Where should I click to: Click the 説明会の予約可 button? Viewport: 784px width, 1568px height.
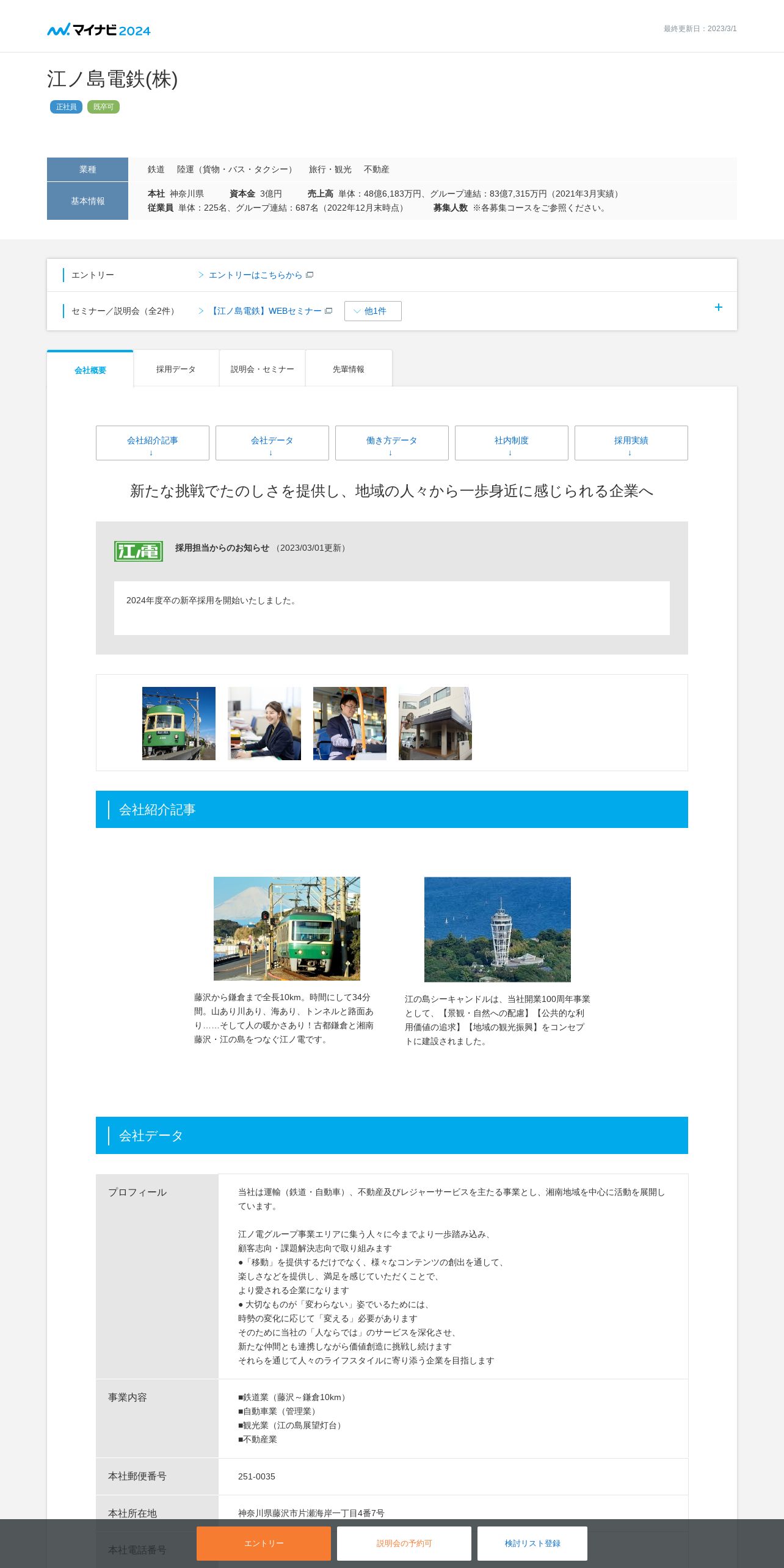[x=404, y=1543]
